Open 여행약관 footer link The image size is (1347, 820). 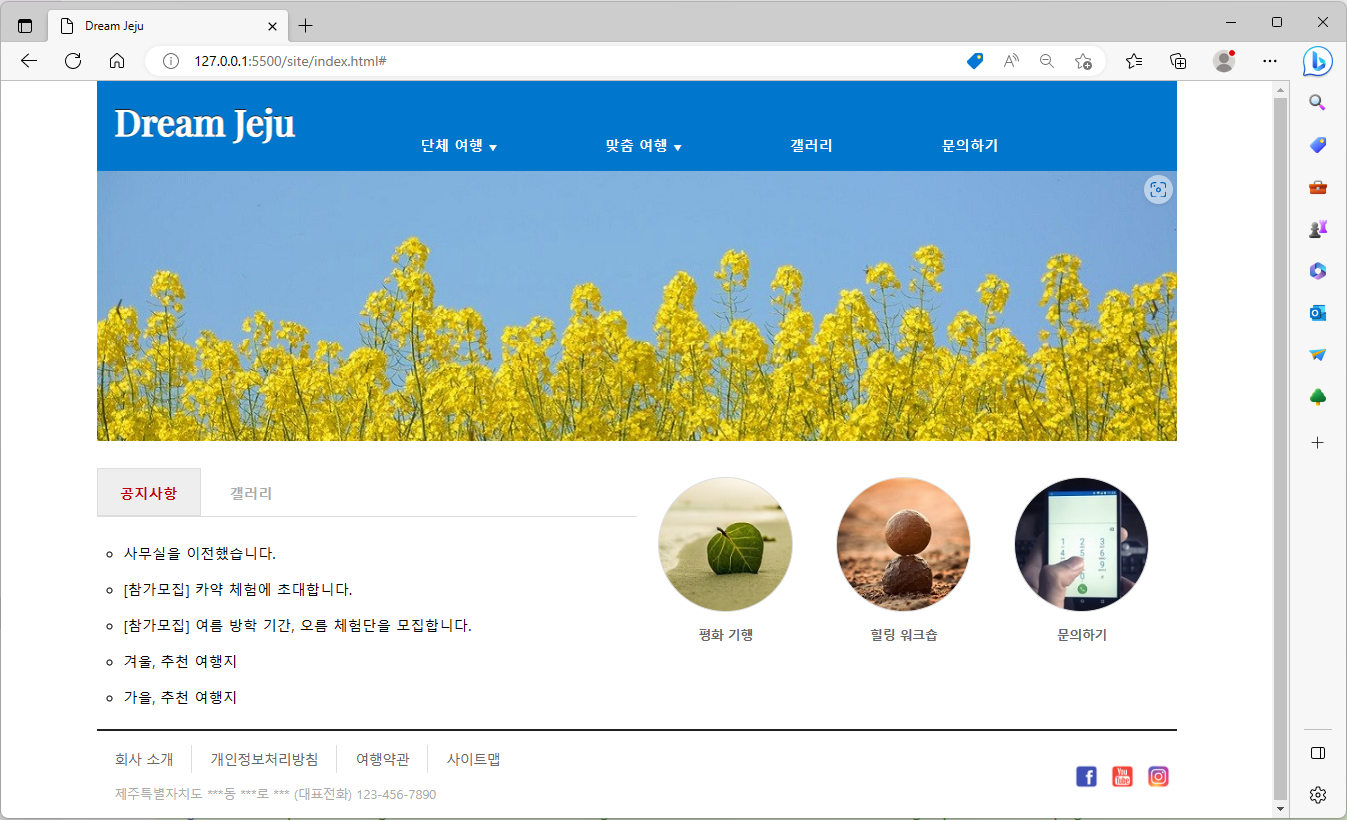(382, 759)
